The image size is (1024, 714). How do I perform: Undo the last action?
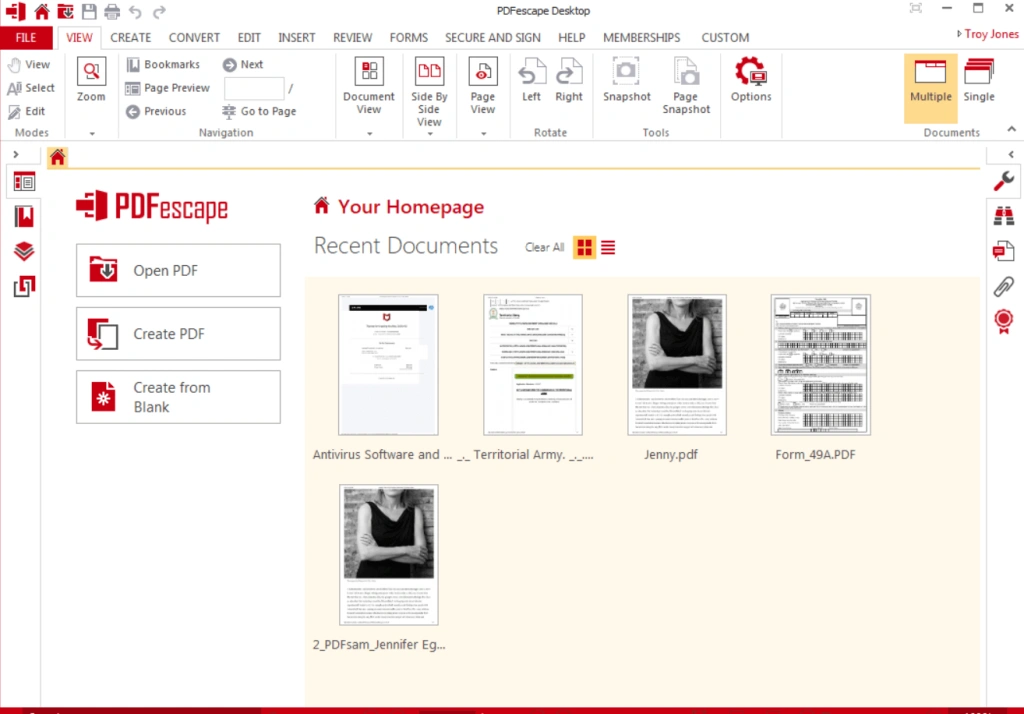click(135, 11)
